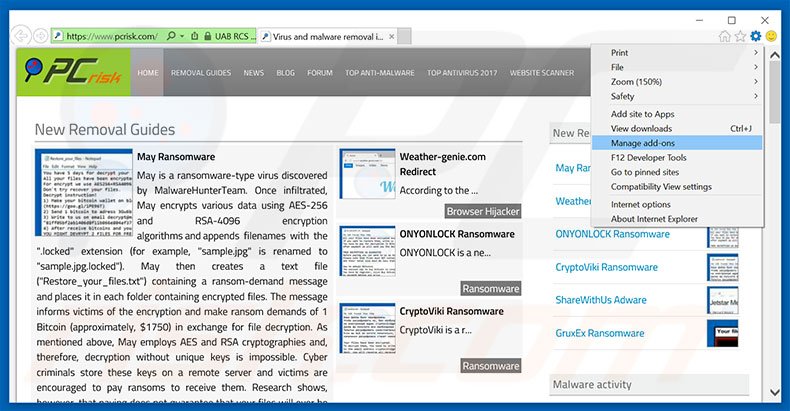790x411 pixels.
Task: Click Ransomware tag under ONYONLOCK article
Action: pos(491,289)
